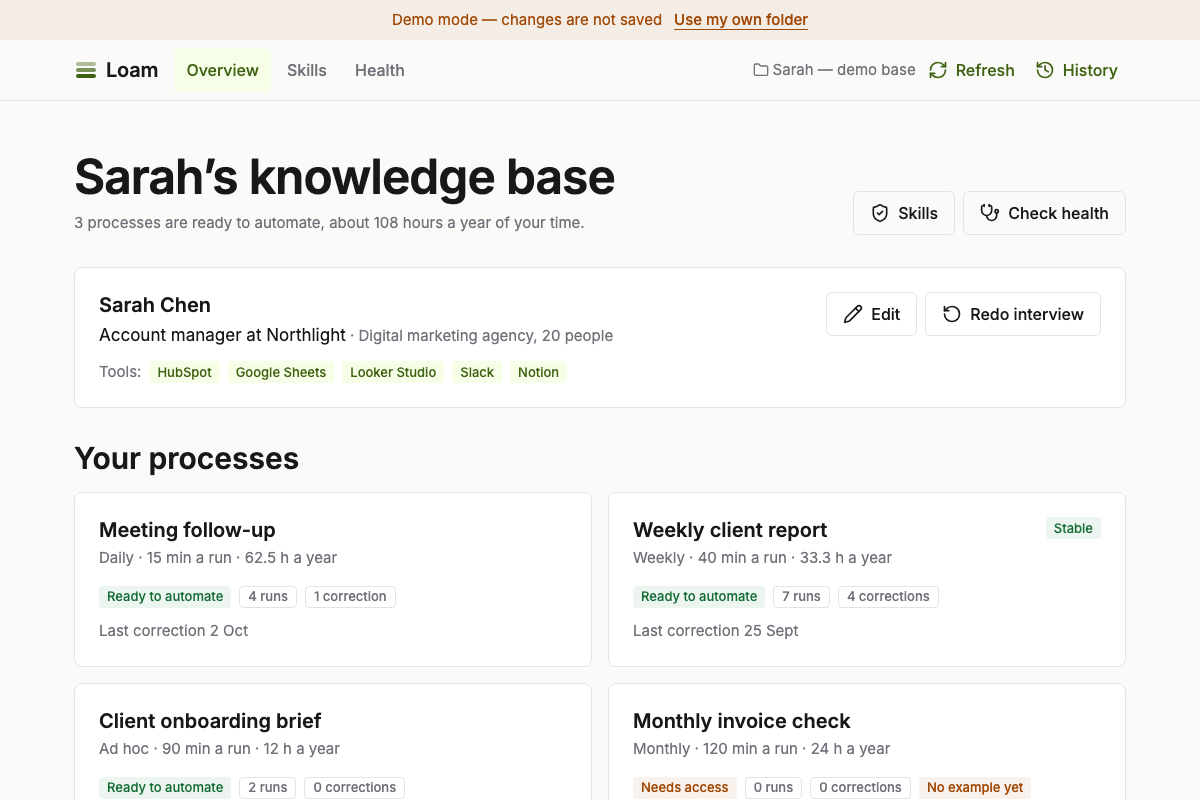The image size is (1200, 800).
Task: Click the Refresh arrows icon
Action: [x=938, y=70]
